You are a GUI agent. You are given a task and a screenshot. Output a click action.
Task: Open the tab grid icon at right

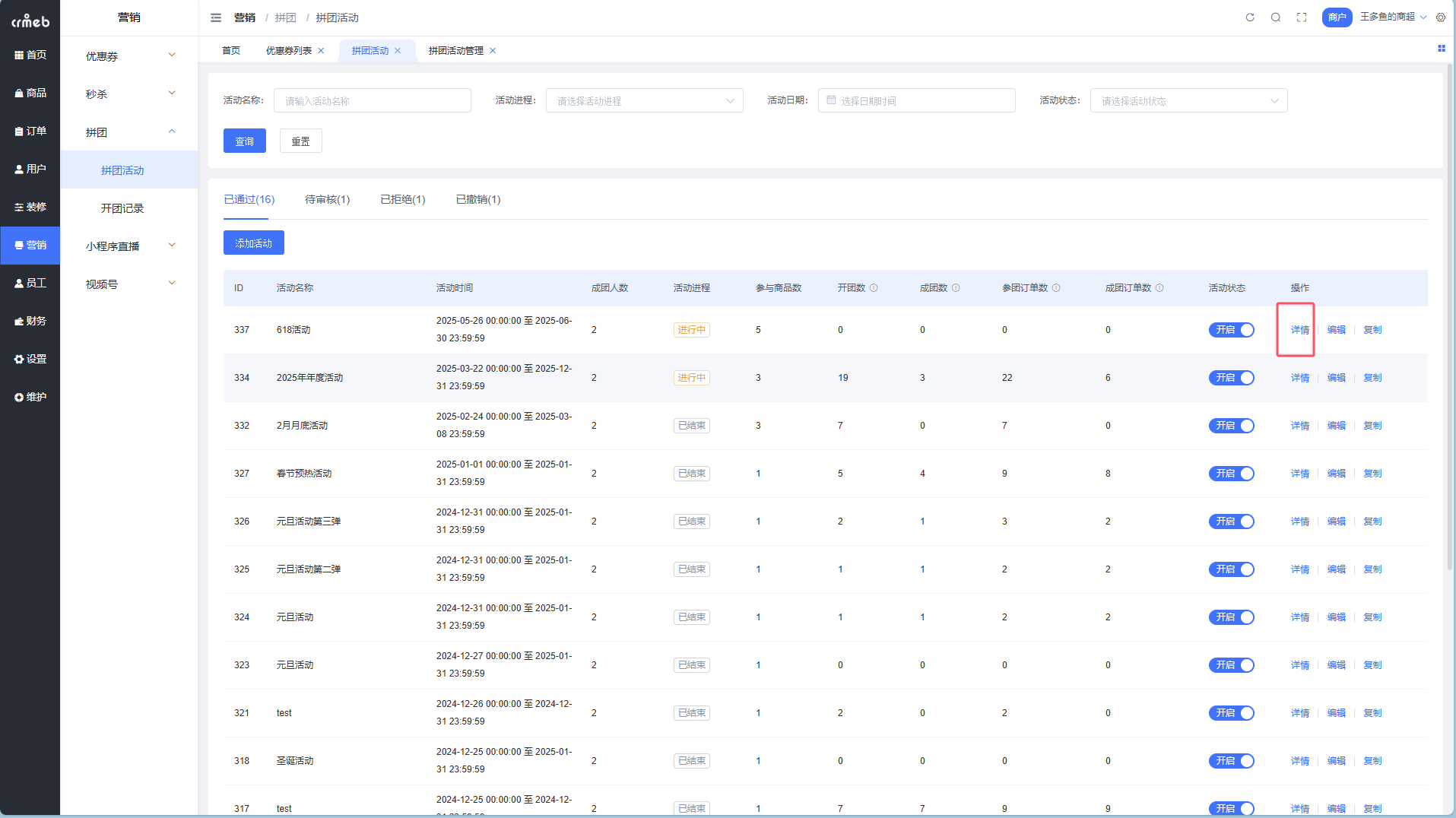click(1441, 49)
